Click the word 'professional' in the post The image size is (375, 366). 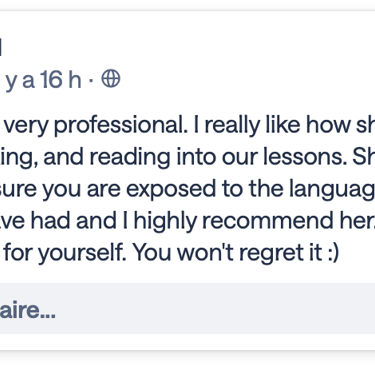(x=120, y=126)
